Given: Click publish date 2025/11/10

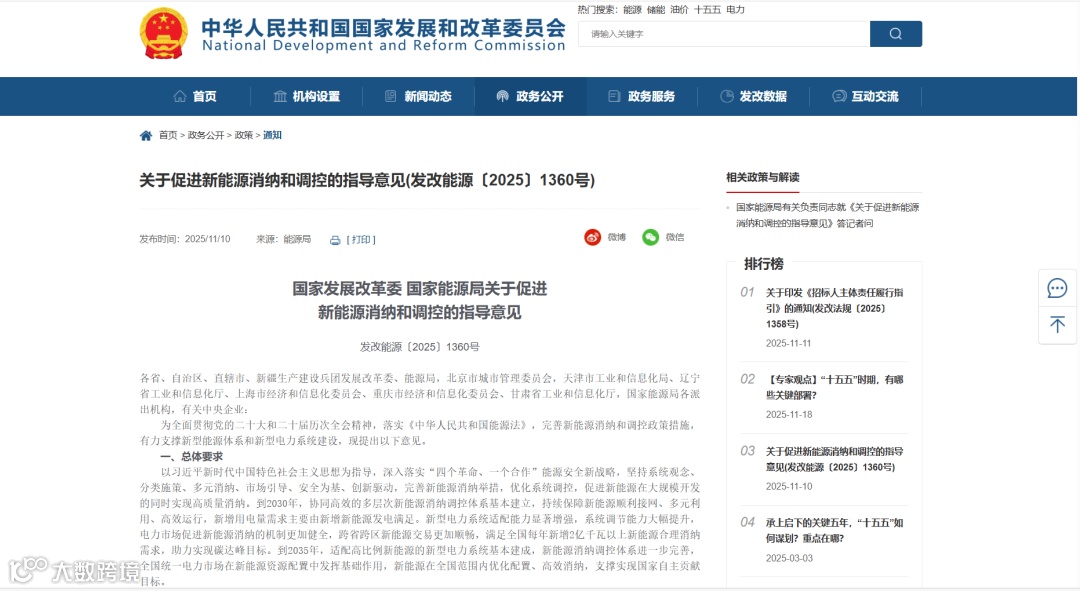Looking at the screenshot, I should (x=207, y=239).
